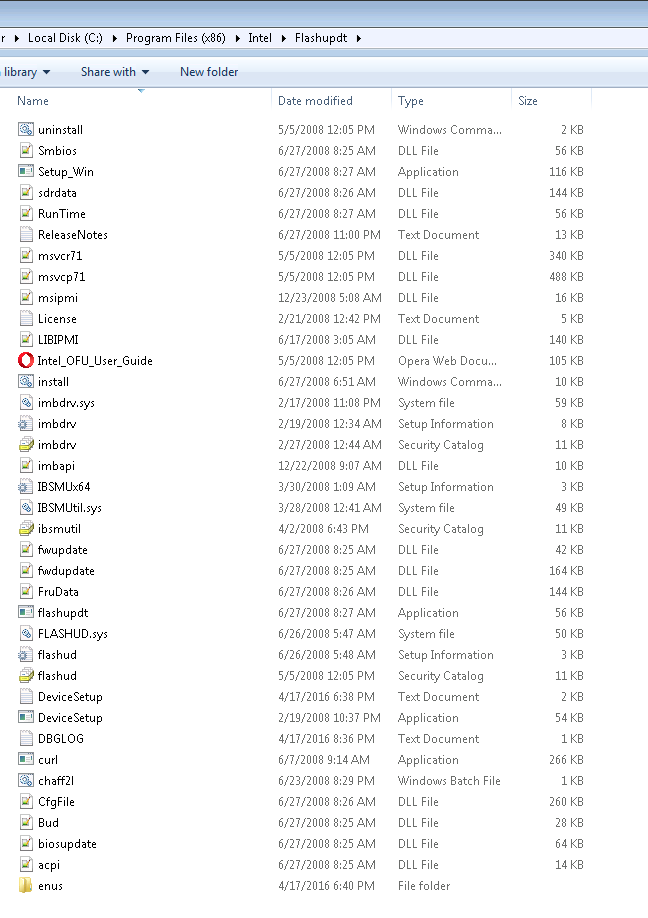Sort by the Type column header
The image size is (648, 918).
click(x=410, y=101)
